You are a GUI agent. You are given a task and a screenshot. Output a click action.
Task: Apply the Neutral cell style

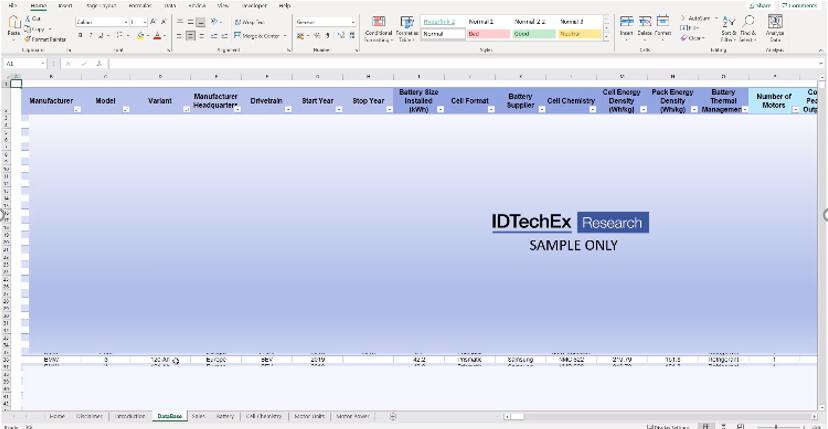[579, 33]
